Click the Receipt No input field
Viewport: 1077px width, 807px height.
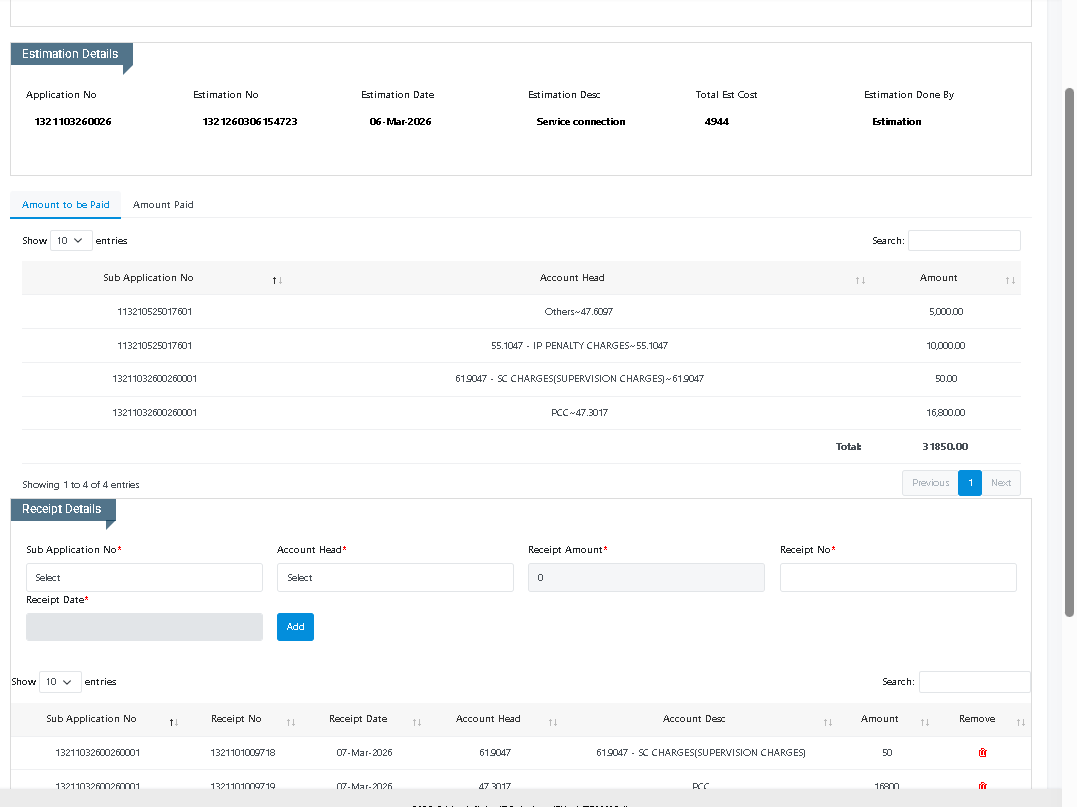click(x=898, y=578)
